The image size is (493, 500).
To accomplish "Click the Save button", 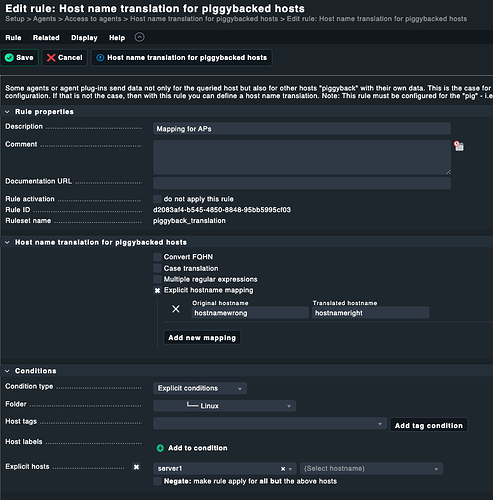I will pos(19,58).
